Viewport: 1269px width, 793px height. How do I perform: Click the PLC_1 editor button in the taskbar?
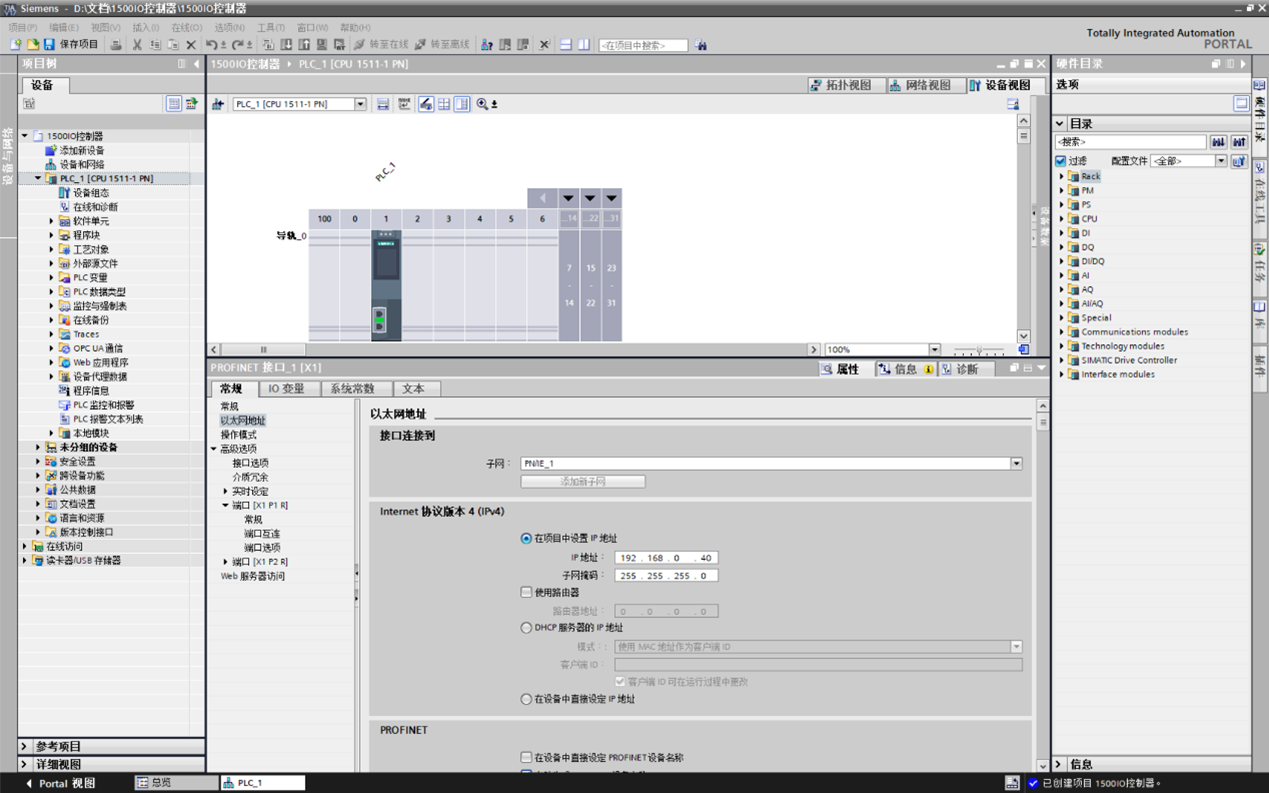point(262,783)
